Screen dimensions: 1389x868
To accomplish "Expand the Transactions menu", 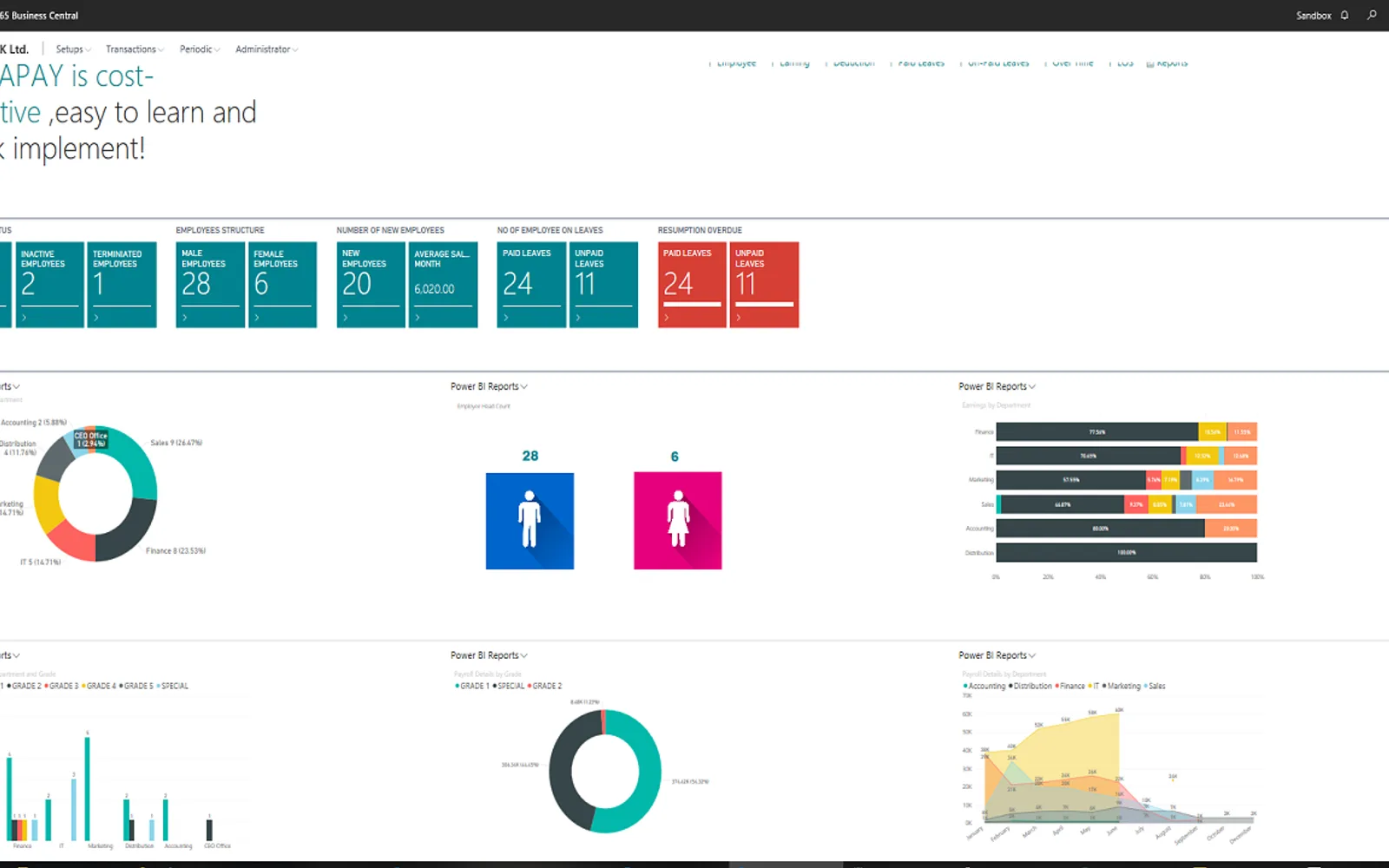I will tap(135, 49).
